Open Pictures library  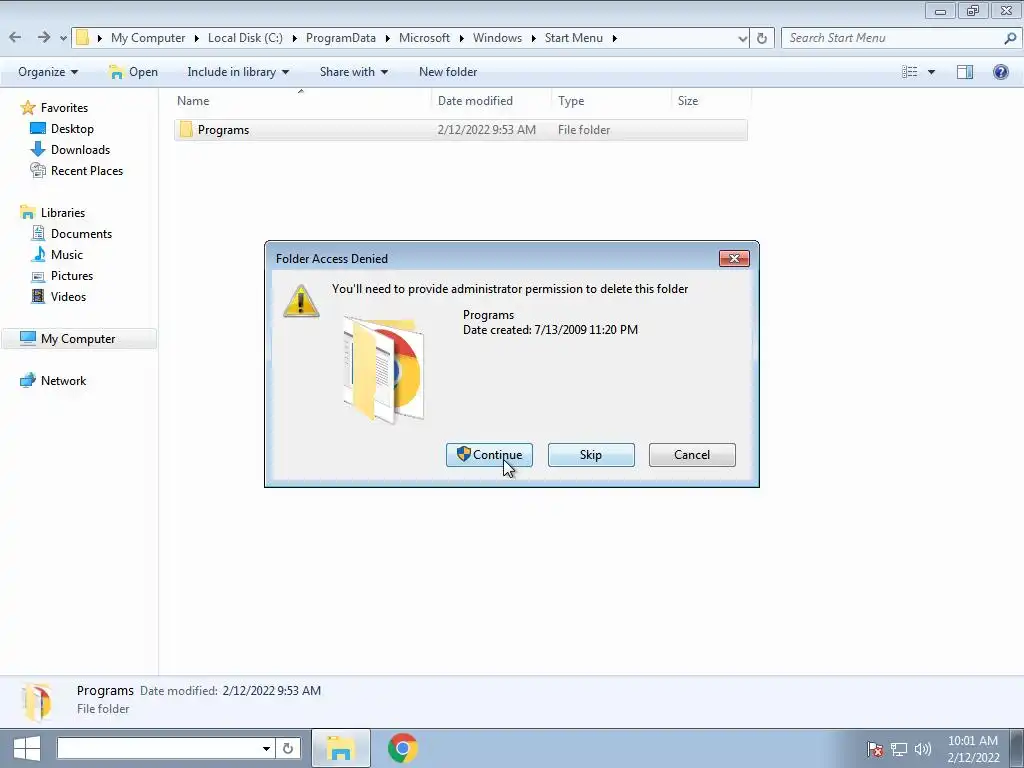pyautogui.click(x=72, y=276)
